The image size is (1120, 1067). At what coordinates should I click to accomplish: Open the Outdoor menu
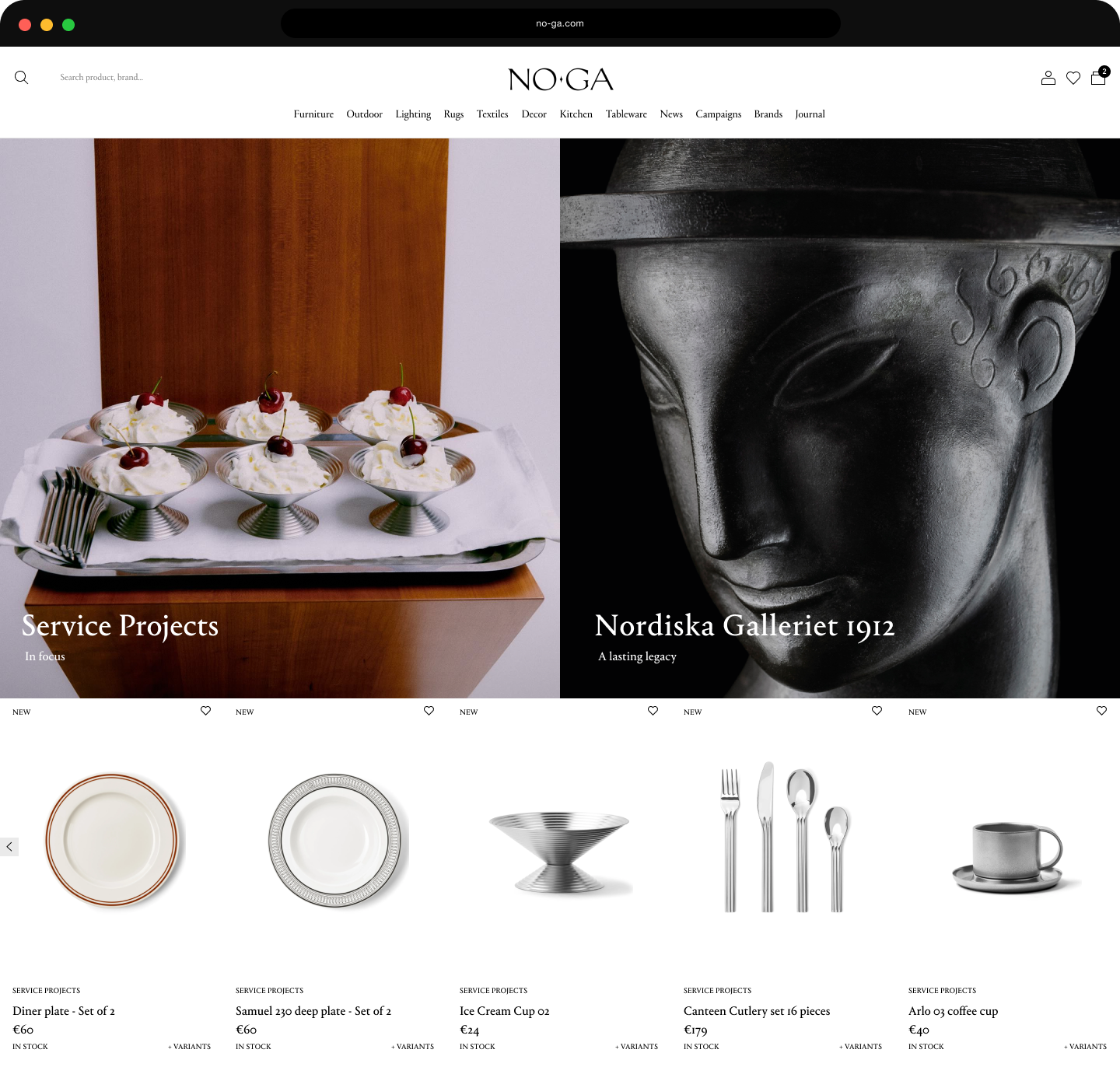[x=364, y=114]
